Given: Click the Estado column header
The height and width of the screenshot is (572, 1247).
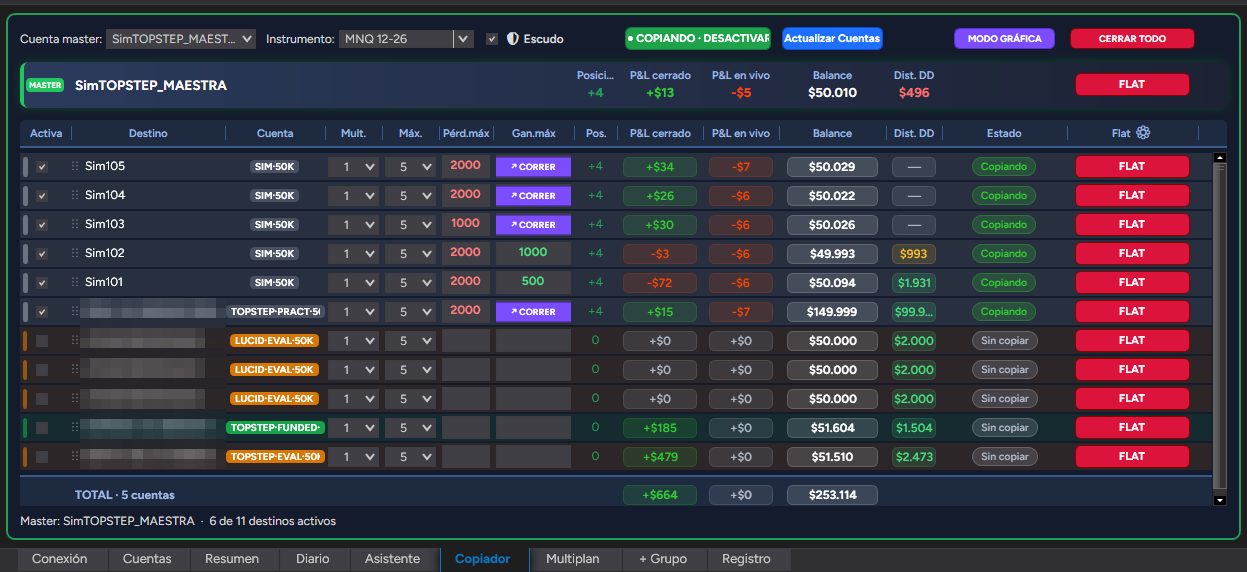Looking at the screenshot, I should (1004, 133).
